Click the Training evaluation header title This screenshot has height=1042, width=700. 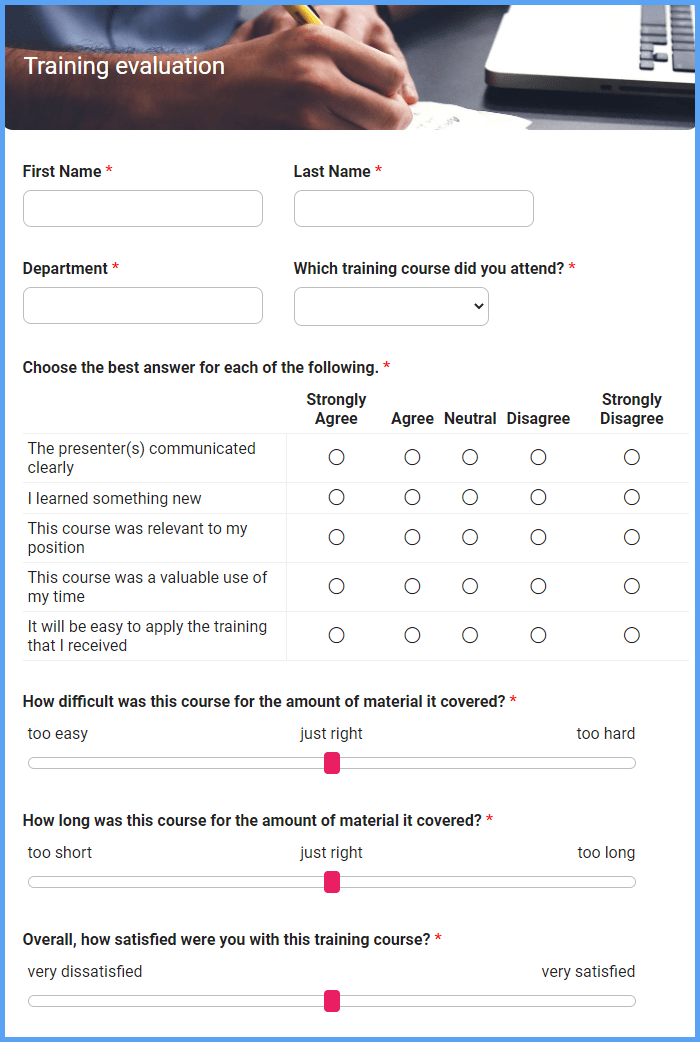pyautogui.click(x=124, y=66)
